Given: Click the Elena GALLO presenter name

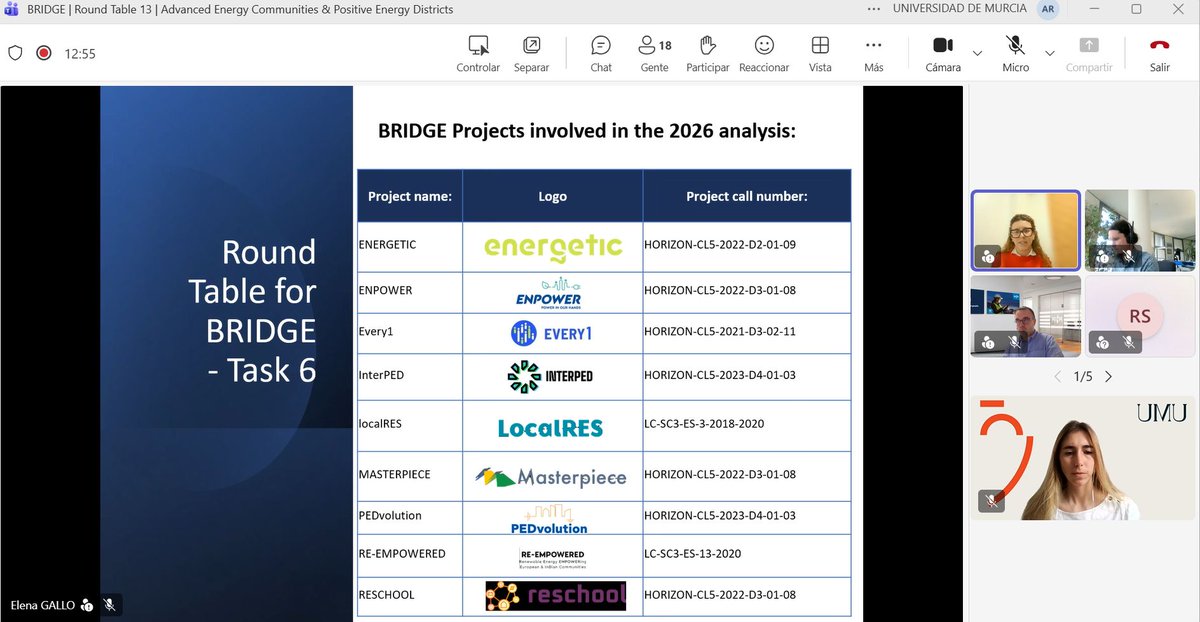Looking at the screenshot, I should coord(42,605).
